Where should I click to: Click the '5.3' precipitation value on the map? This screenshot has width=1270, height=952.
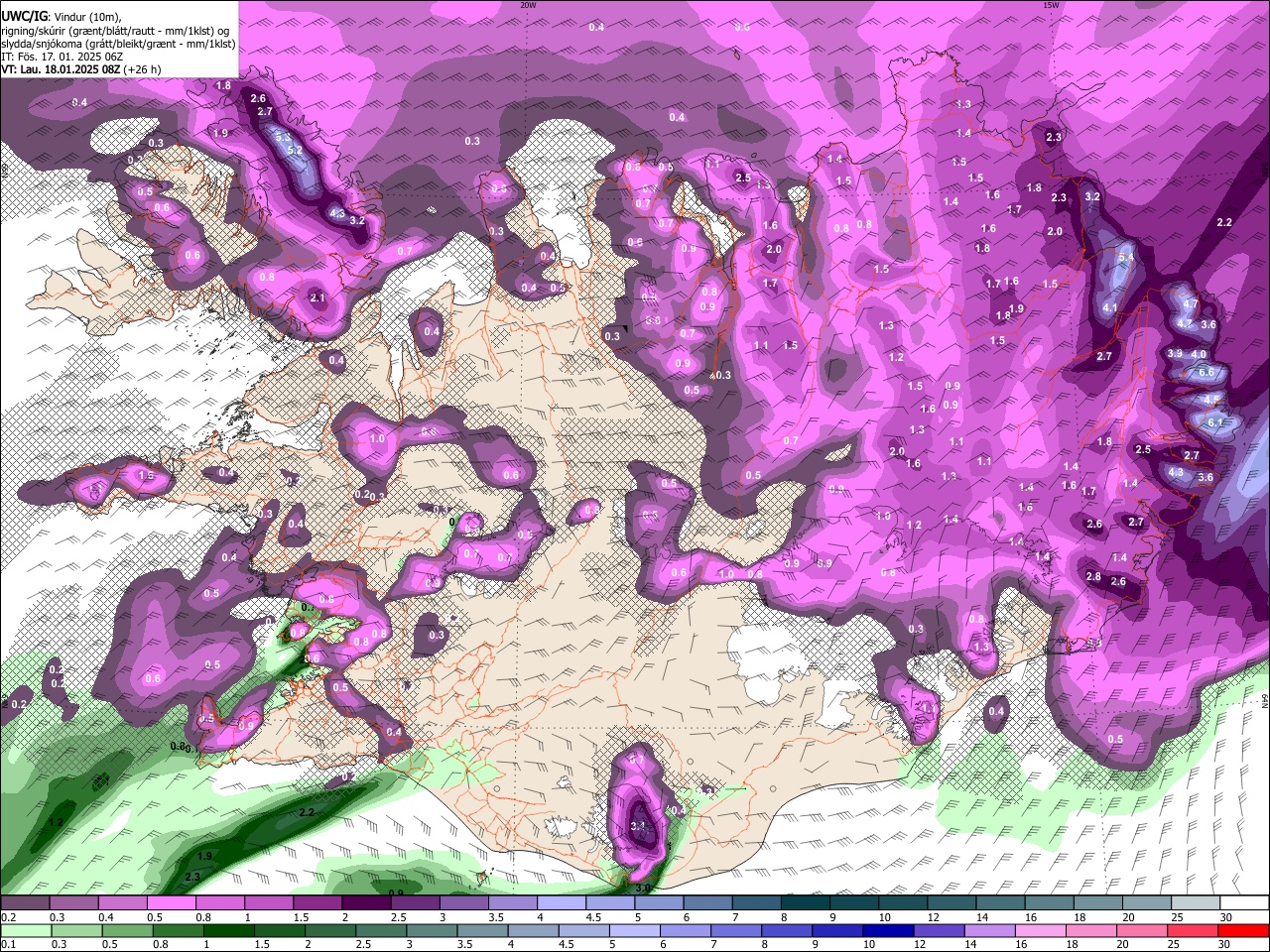[x=283, y=137]
